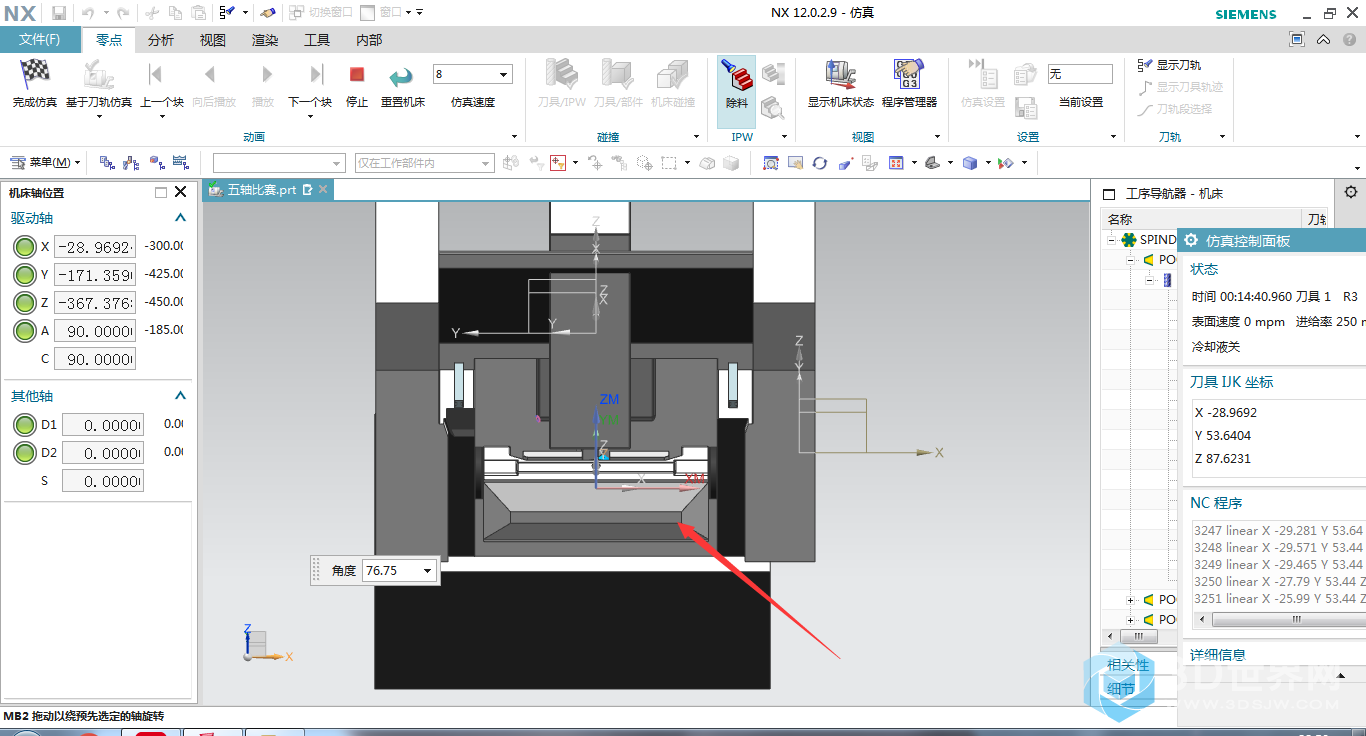Collapse the 驱动轴 section
Screen dimensions: 1366x736
pyautogui.click(x=181, y=218)
